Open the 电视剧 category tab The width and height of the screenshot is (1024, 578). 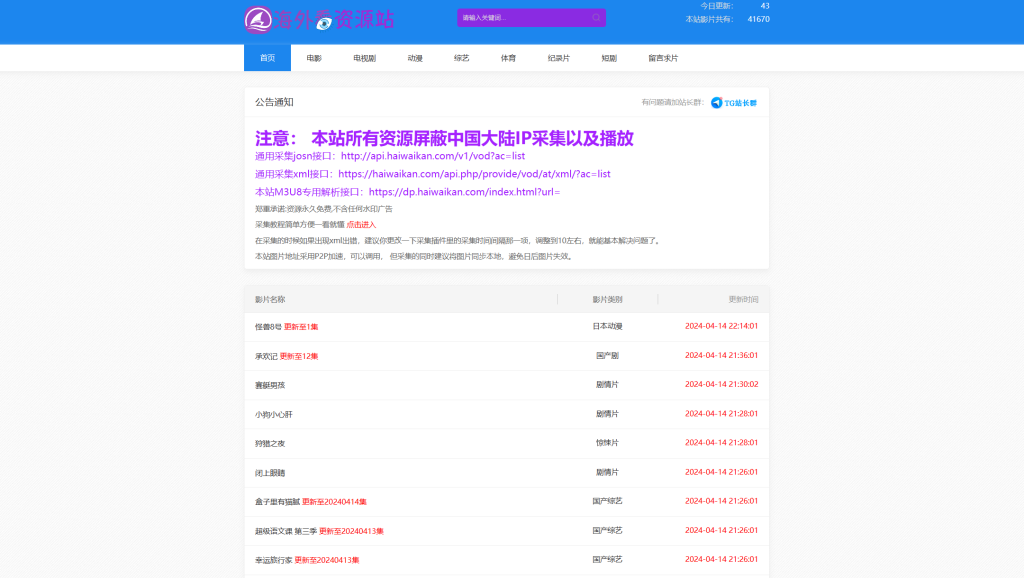(x=364, y=57)
